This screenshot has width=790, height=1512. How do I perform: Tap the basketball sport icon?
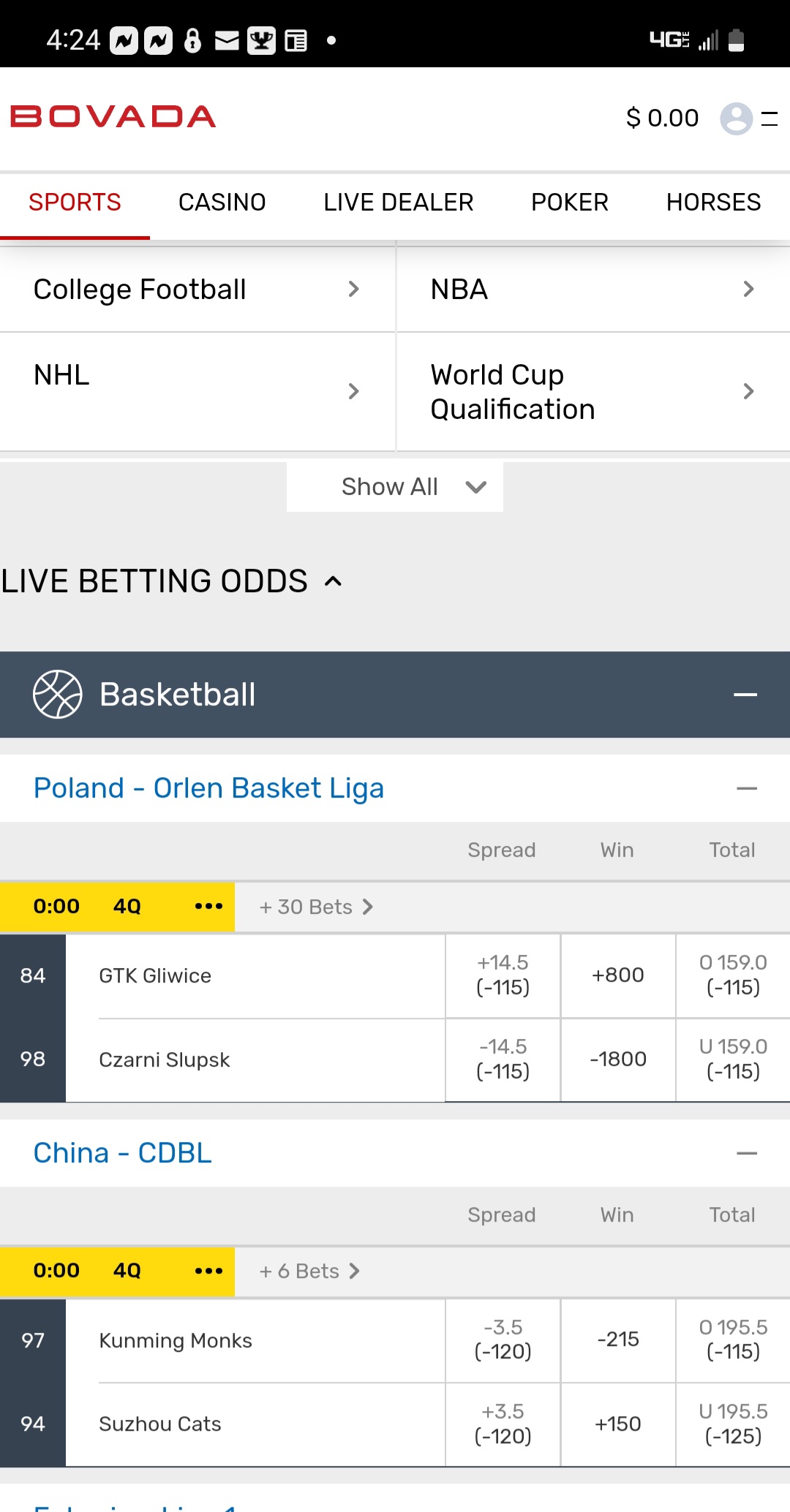coord(57,695)
